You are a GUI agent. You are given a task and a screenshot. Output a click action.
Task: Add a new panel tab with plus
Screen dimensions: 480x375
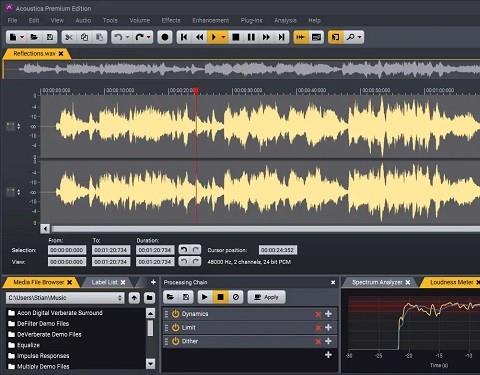pyautogui.click(x=153, y=282)
